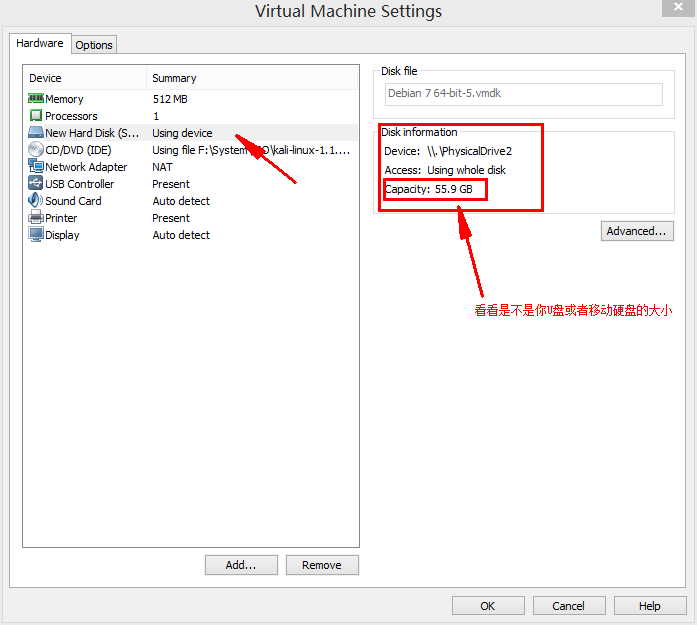Image resolution: width=697 pixels, height=625 pixels.
Task: Click the Display monitor icon
Action: click(x=36, y=234)
